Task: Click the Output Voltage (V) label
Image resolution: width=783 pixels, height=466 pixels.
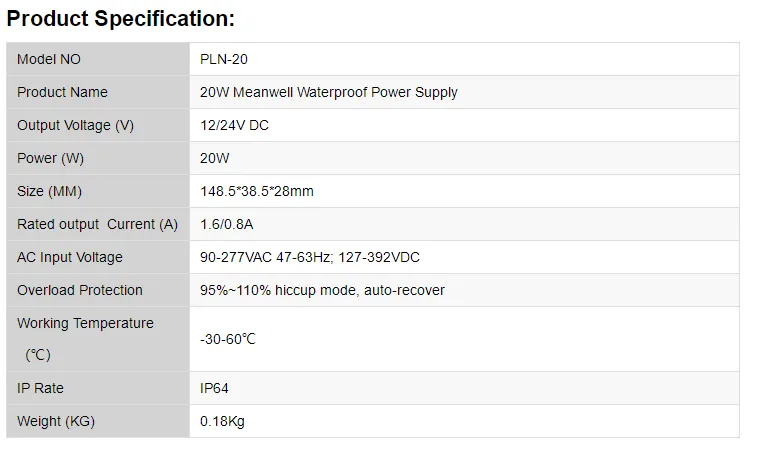Action: [x=75, y=125]
